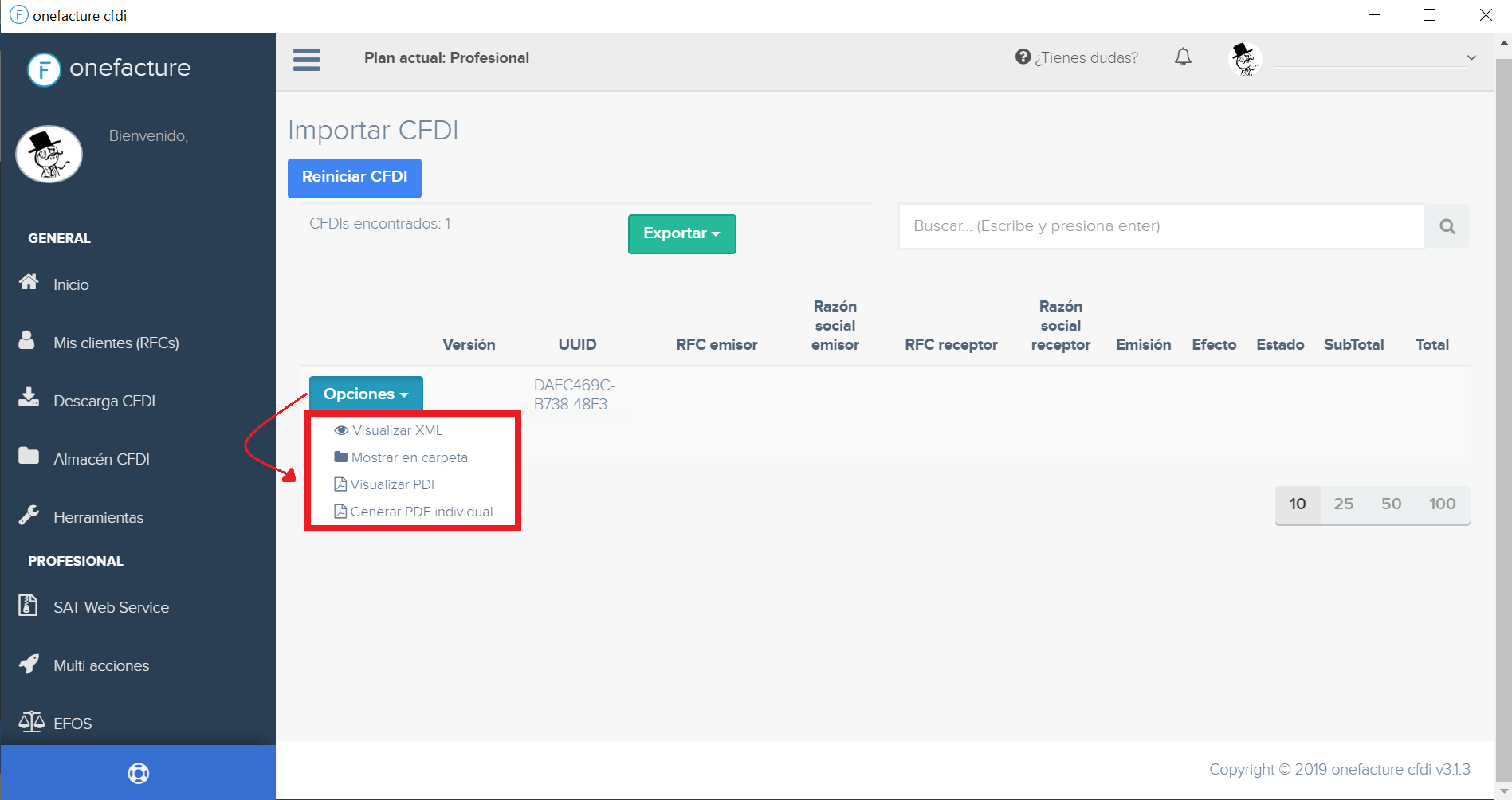Switch page size to 50
This screenshot has height=800, width=1512.
(x=1391, y=504)
